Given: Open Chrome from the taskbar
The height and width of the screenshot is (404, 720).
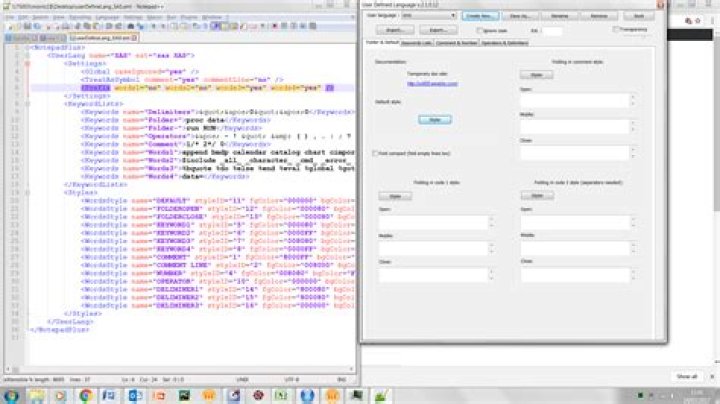Looking at the screenshot, I should pyautogui.click(x=85, y=395).
